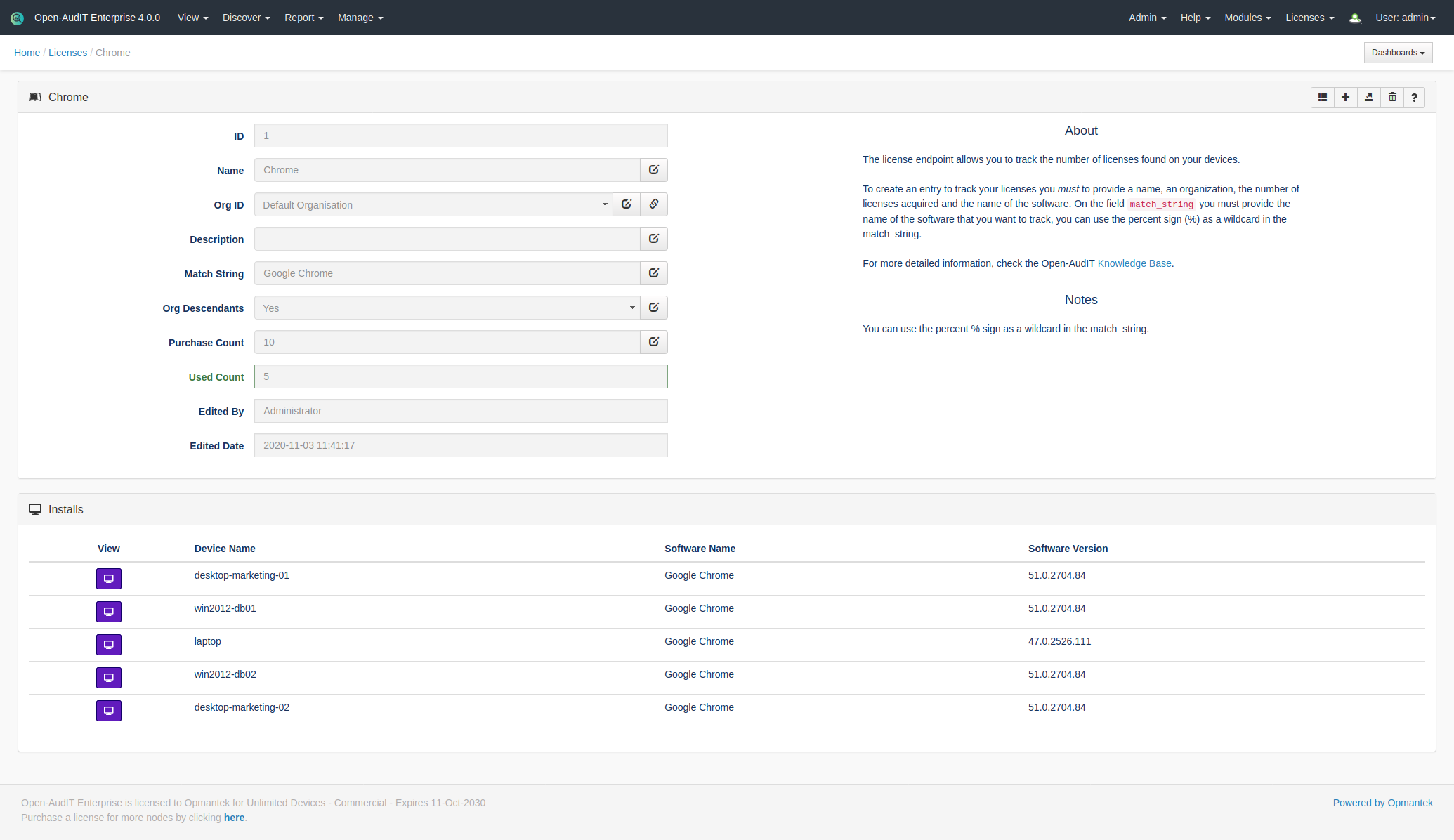Expand the Org Descendants dropdown

point(447,308)
